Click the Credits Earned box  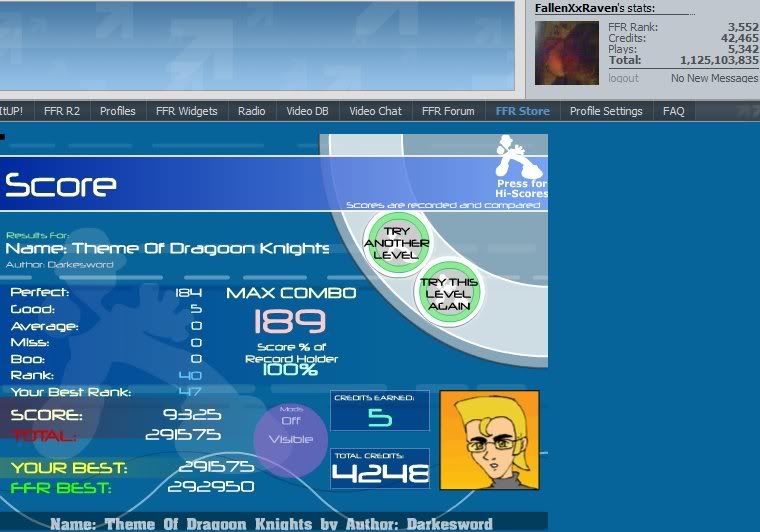tap(380, 410)
